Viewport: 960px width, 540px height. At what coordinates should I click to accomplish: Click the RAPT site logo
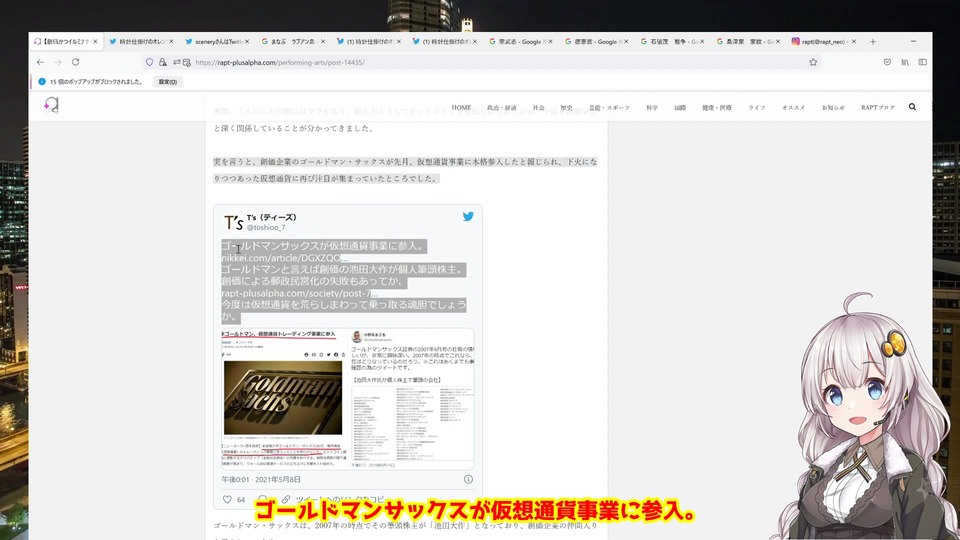(51, 105)
